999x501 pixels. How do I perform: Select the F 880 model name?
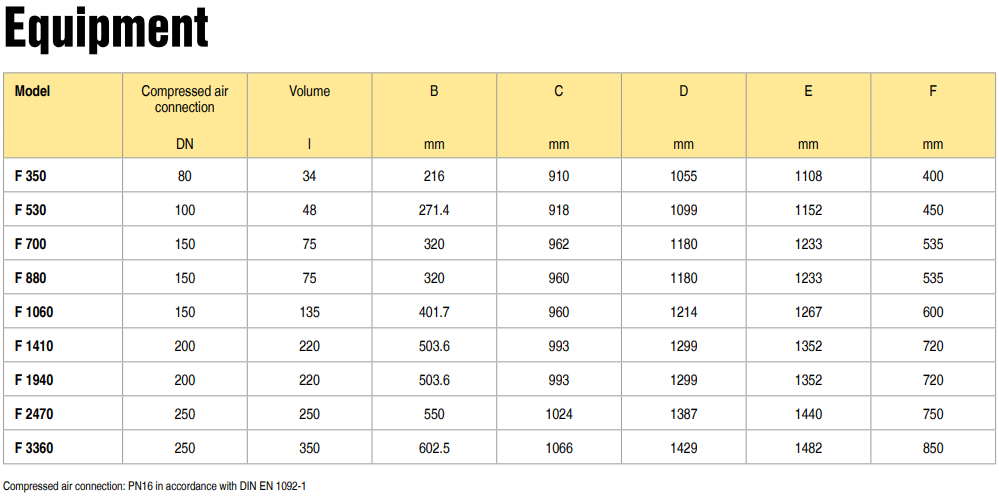click(x=31, y=278)
